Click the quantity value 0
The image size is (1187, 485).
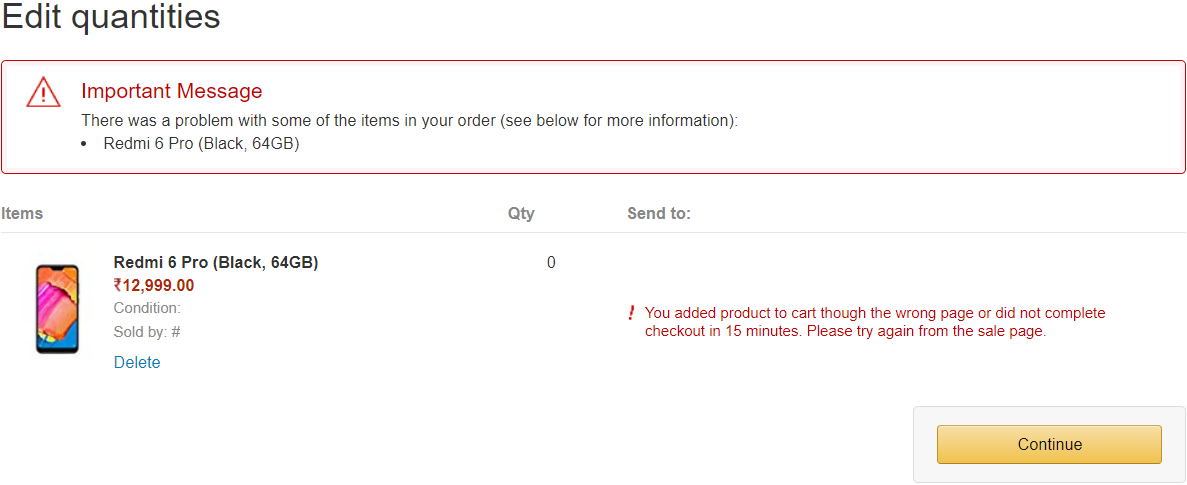tap(551, 263)
